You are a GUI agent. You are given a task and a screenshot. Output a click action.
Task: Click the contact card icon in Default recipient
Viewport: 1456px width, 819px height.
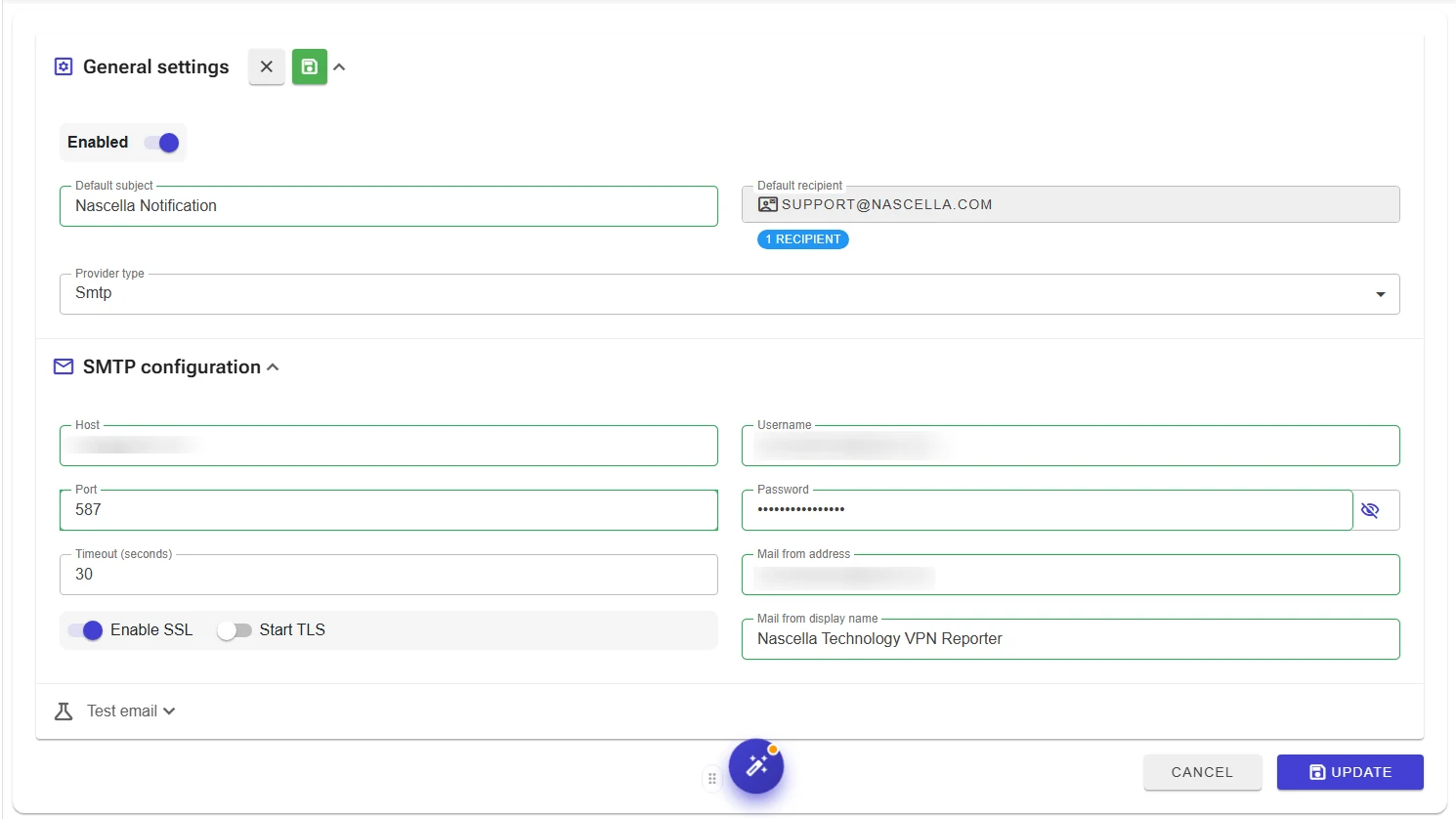point(768,204)
